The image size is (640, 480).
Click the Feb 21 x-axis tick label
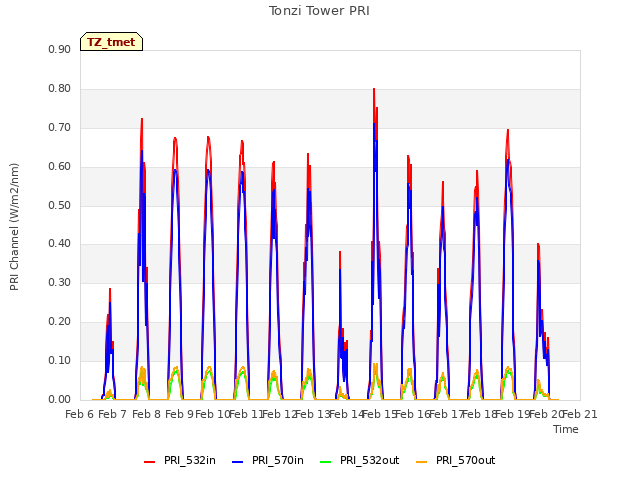(580, 414)
